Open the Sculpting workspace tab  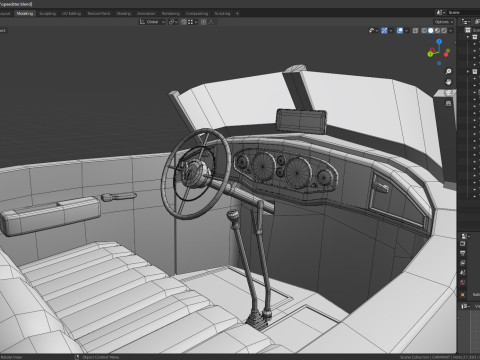tap(48, 13)
